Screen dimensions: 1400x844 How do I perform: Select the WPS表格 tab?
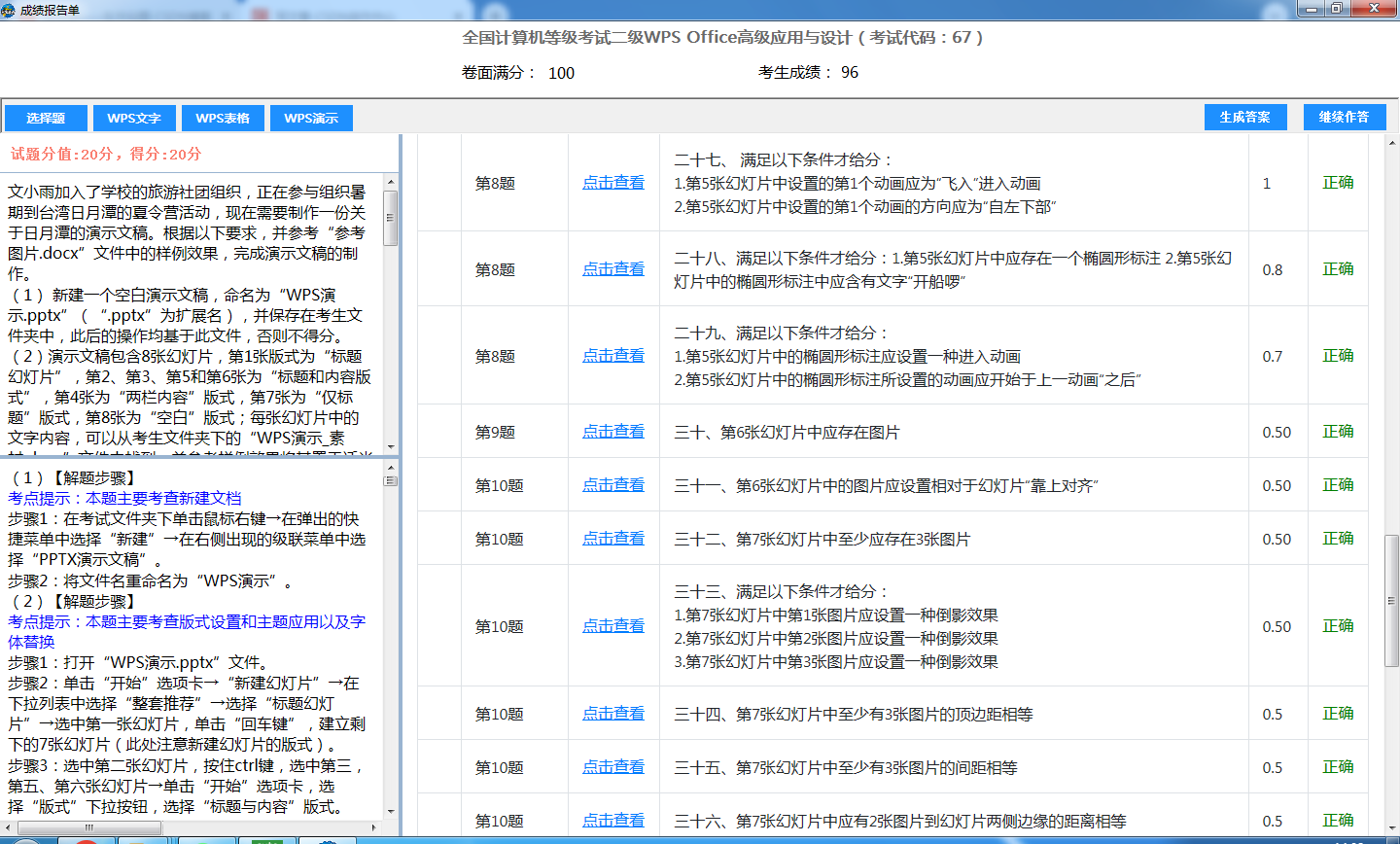coord(223,118)
